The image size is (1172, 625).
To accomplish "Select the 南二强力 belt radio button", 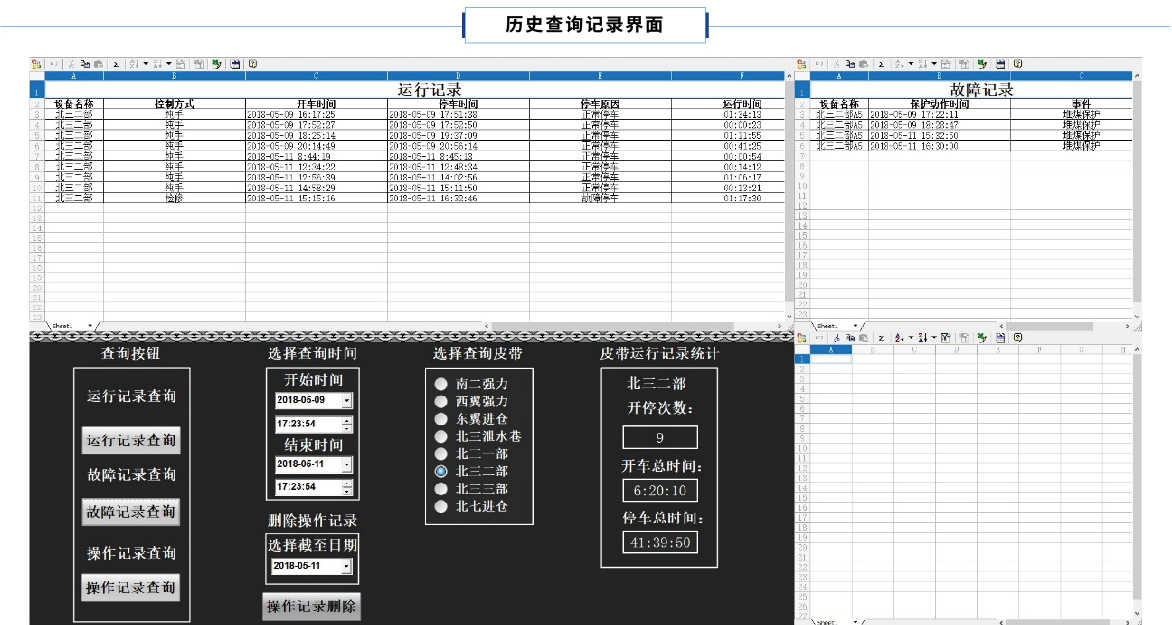I will [440, 384].
